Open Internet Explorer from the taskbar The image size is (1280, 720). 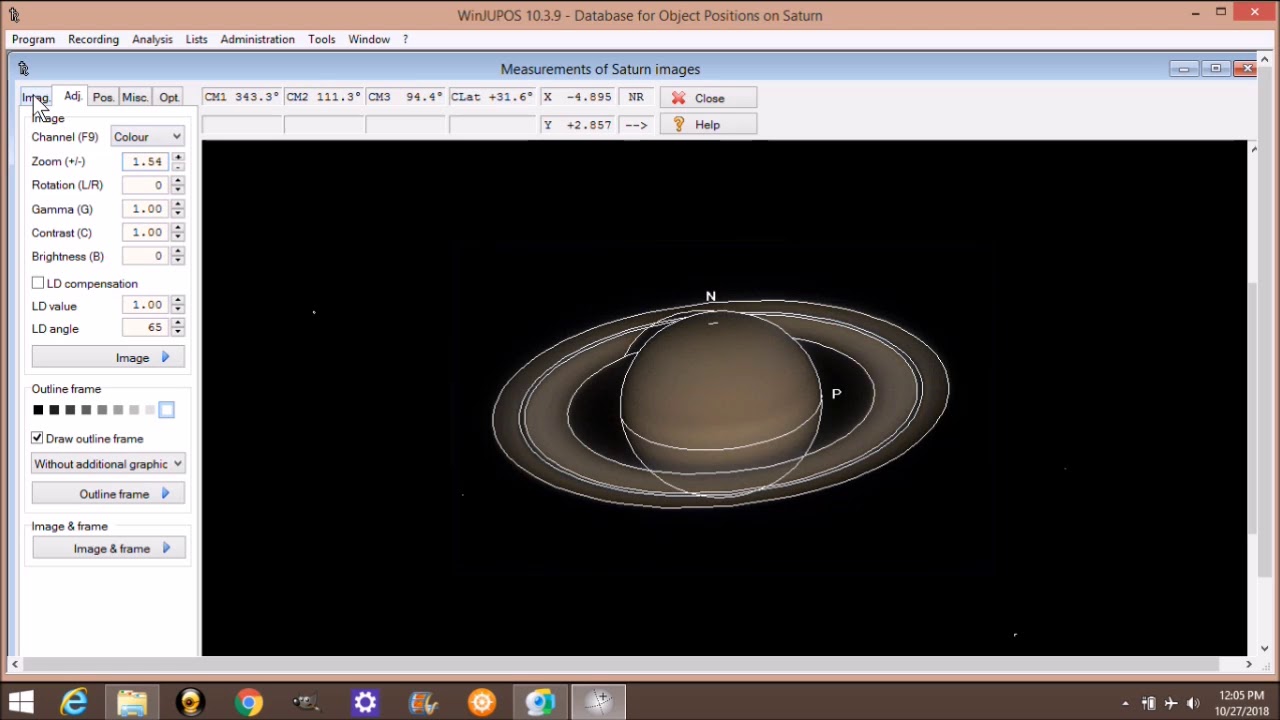74,702
